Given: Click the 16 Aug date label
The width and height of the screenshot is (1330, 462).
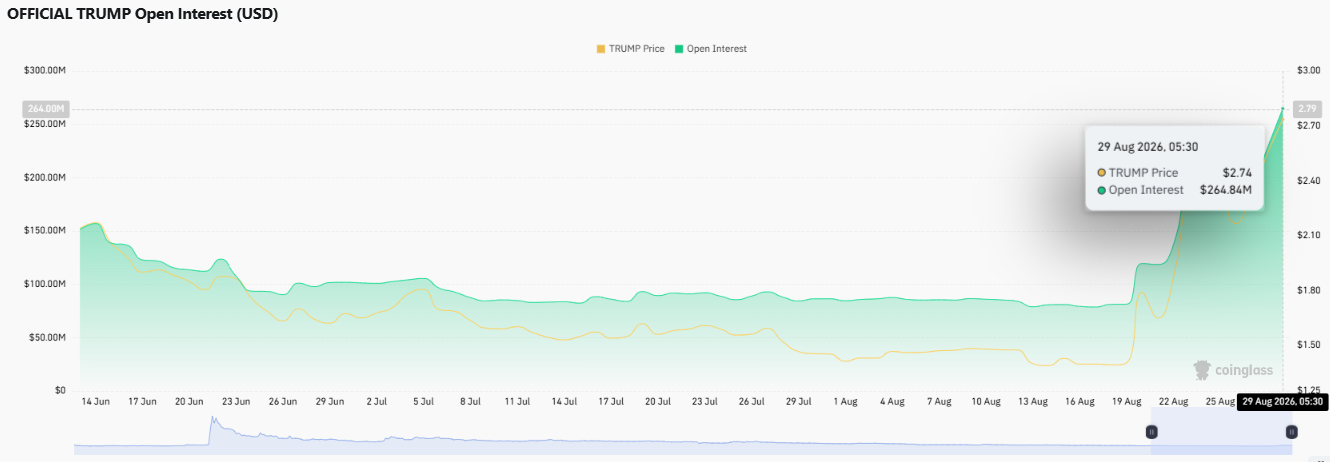Looking at the screenshot, I should click(x=1079, y=401).
